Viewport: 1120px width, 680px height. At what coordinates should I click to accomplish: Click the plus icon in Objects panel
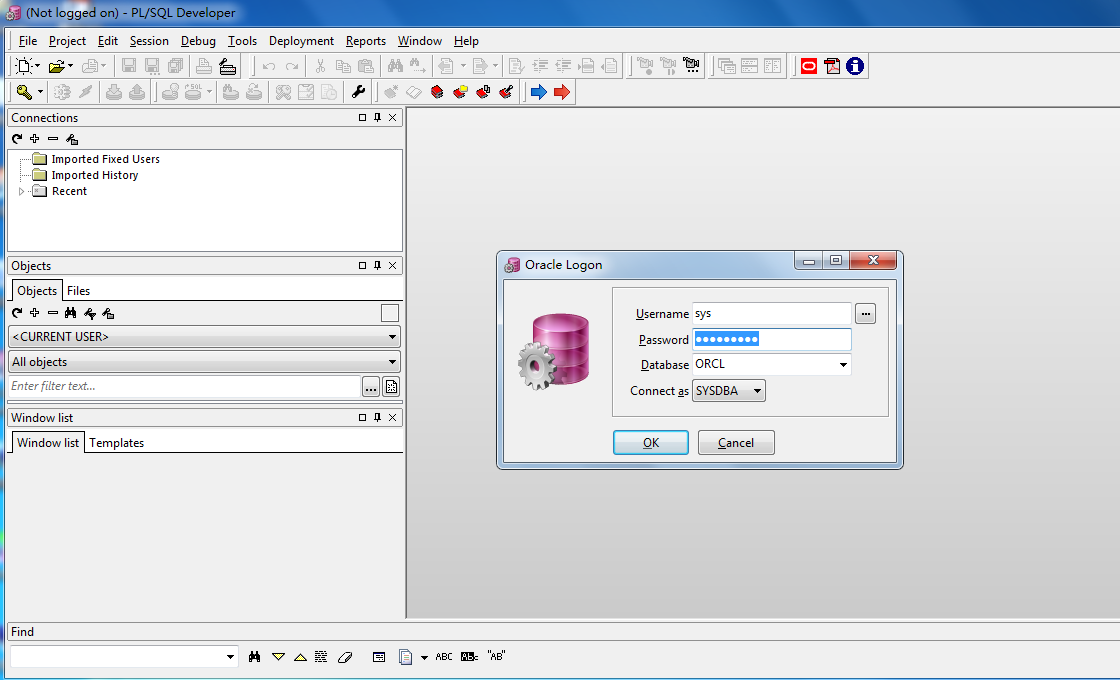(x=34, y=313)
